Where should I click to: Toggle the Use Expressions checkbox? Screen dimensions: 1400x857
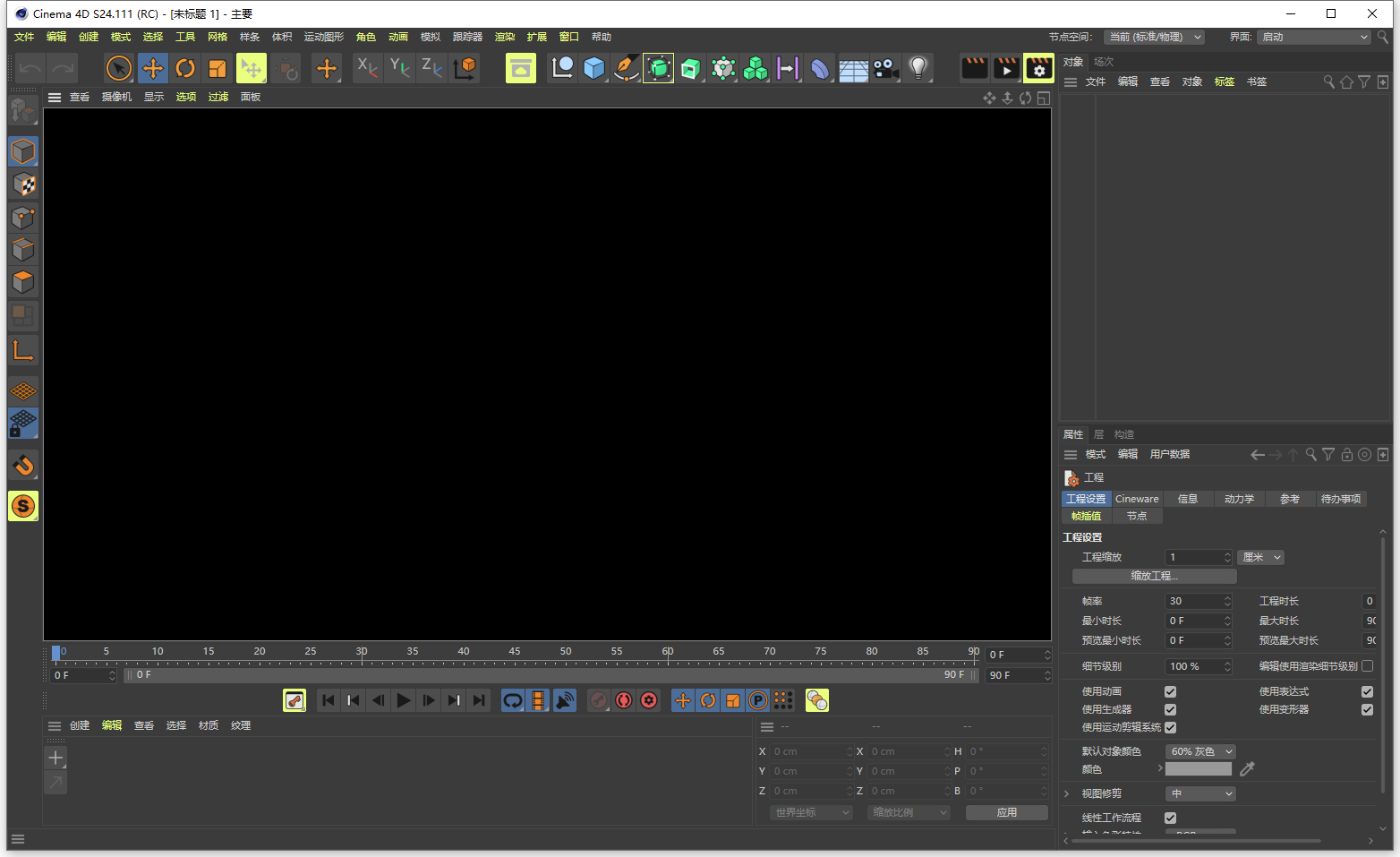[1367, 691]
